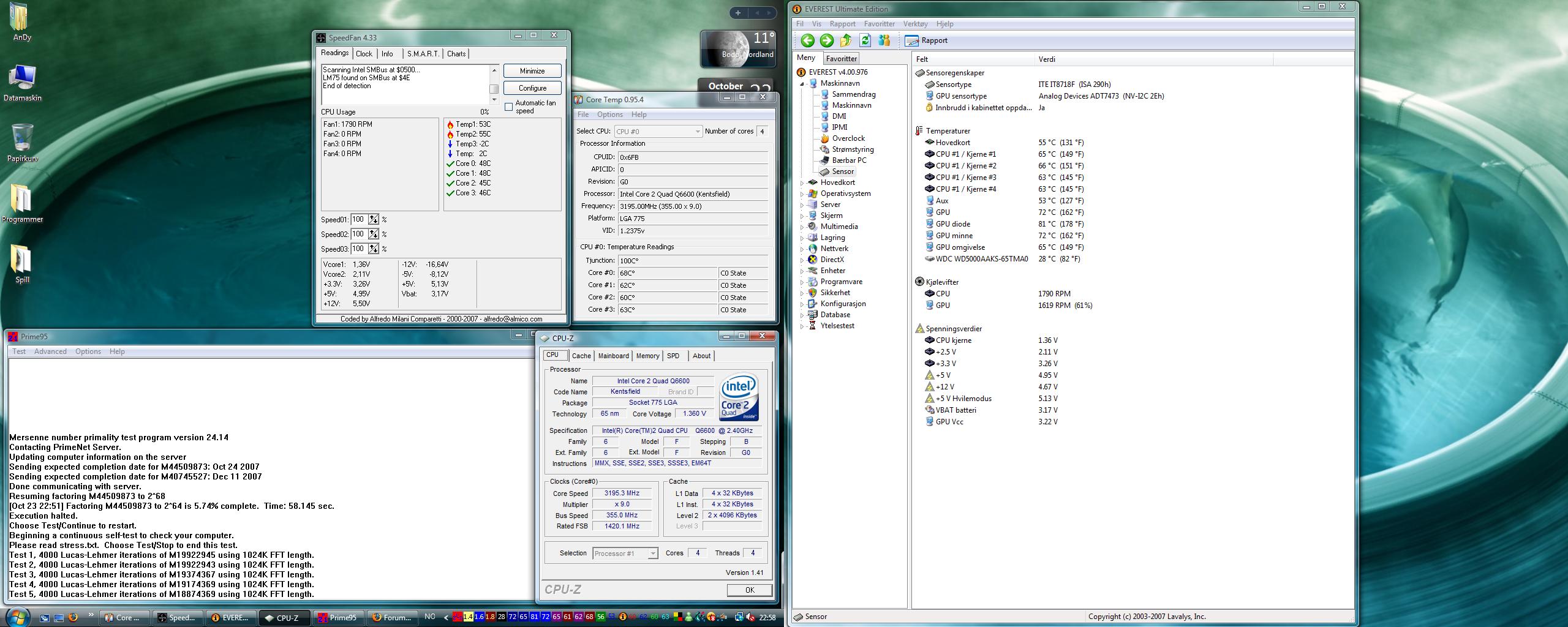Click the NO language indicator on taskbar
This screenshot has width=1568, height=627.
[x=430, y=617]
